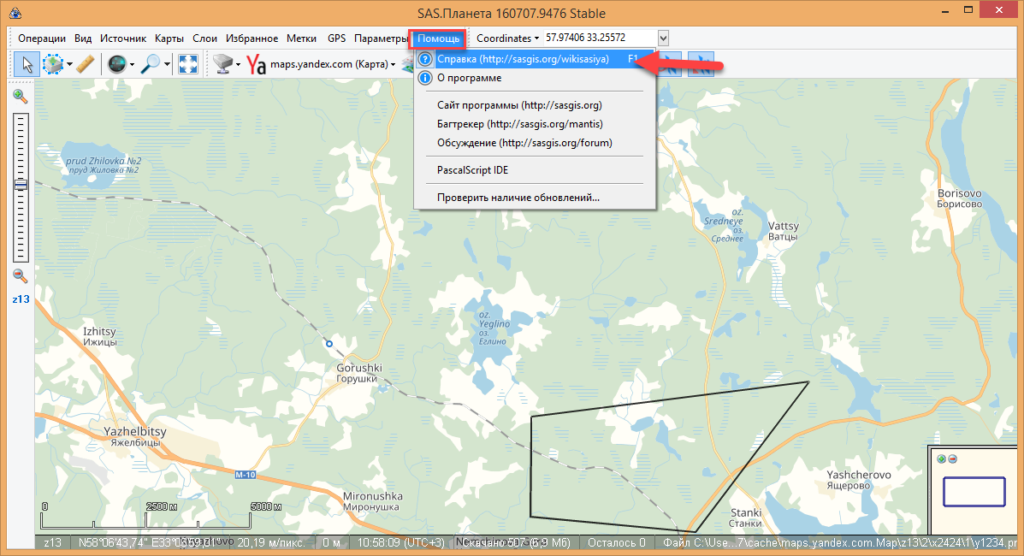
Task: Activate the ruler distance measurement tool
Action: click(86, 64)
